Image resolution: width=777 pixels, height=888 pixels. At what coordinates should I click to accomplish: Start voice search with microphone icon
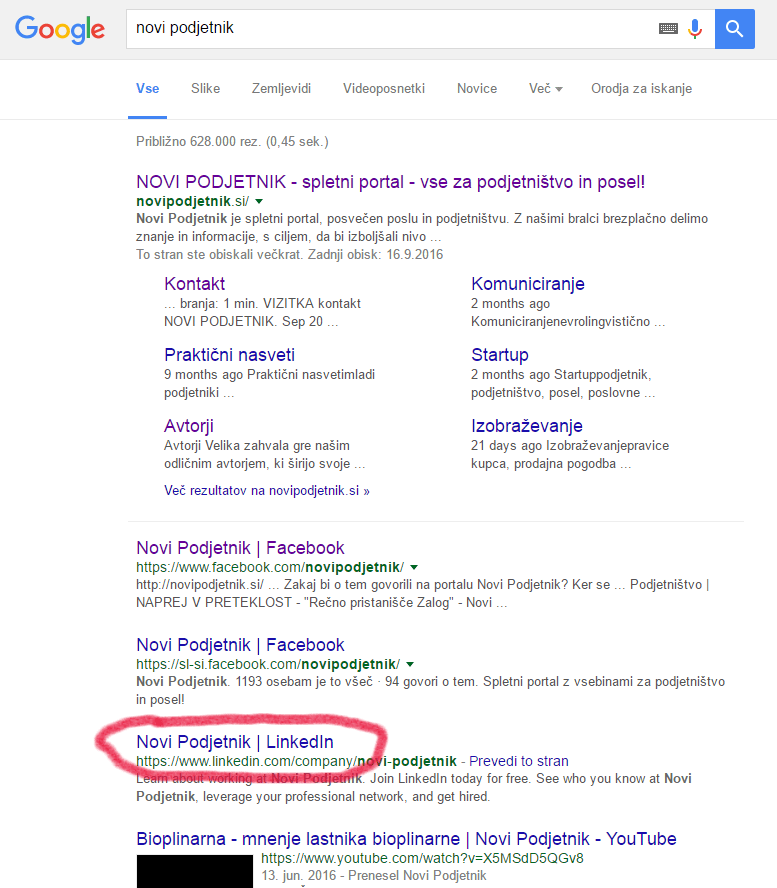[x=695, y=28]
